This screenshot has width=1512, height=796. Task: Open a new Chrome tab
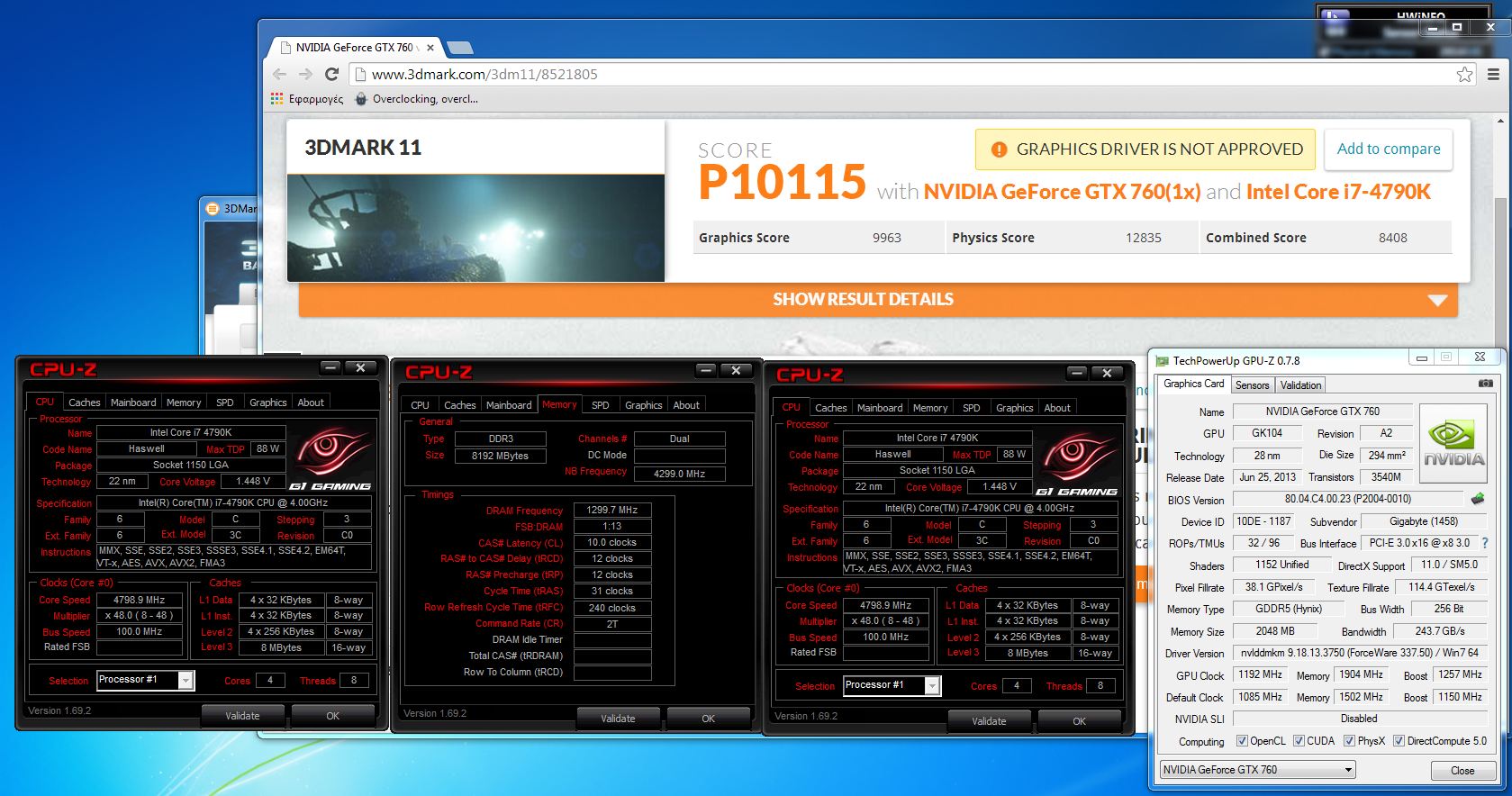click(x=459, y=48)
